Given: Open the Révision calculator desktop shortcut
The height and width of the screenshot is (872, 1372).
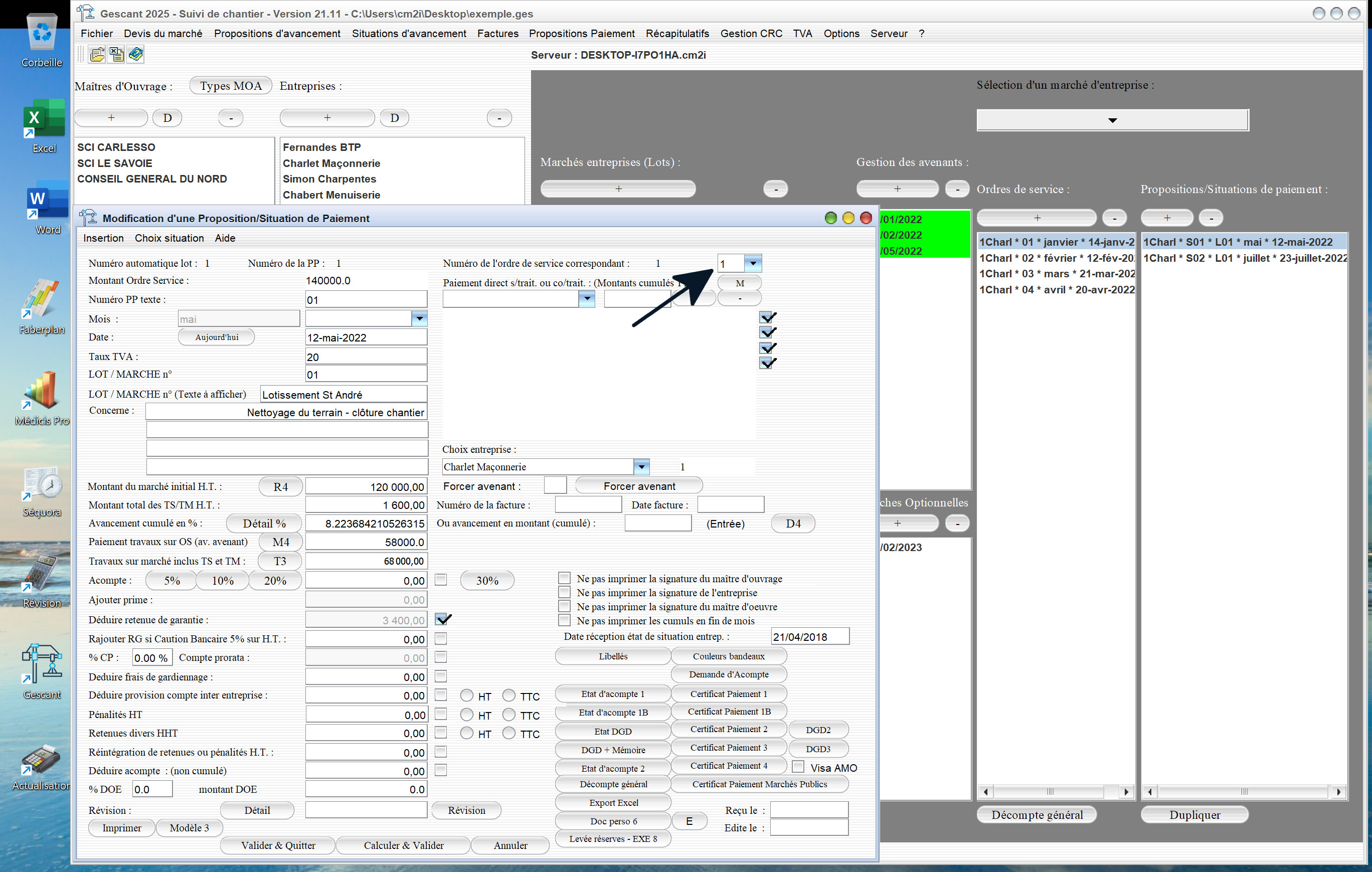Looking at the screenshot, I should click(42, 581).
